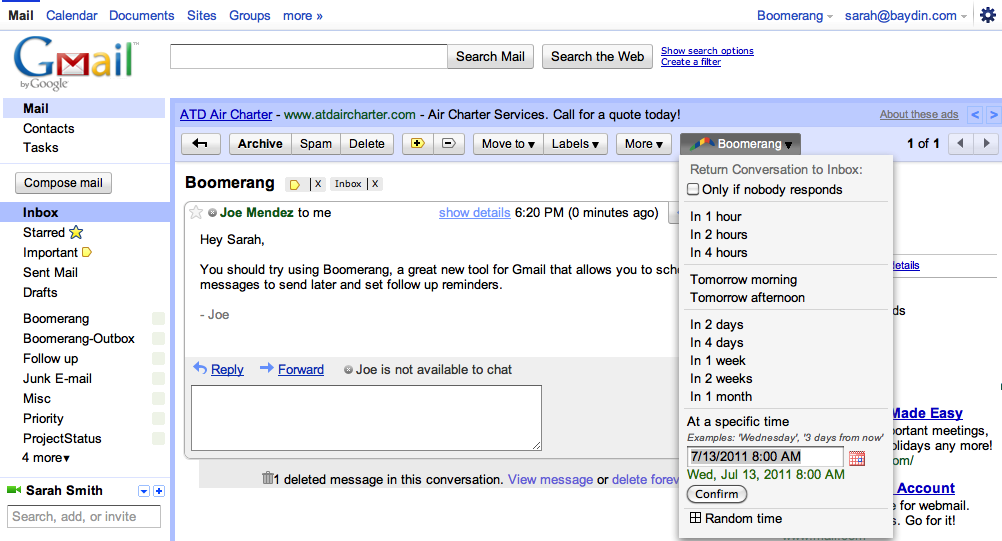Click the Search the Web button
The height and width of the screenshot is (541, 1002).
point(597,56)
